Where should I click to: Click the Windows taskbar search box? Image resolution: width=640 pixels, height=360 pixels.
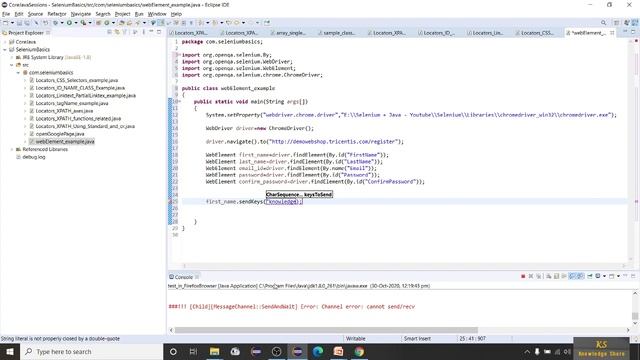click(91, 351)
